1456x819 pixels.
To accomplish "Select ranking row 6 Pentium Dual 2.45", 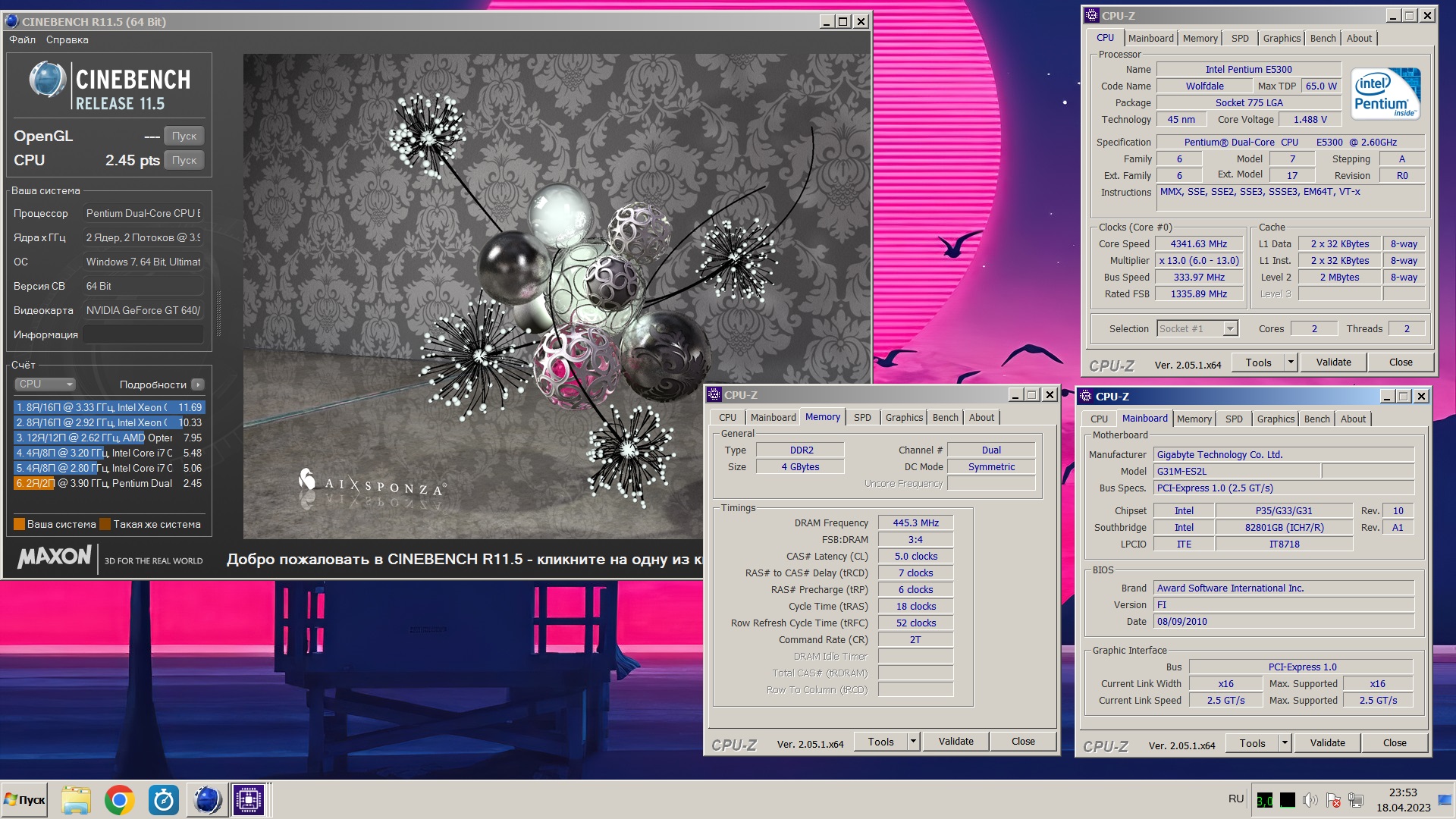I will point(108,483).
